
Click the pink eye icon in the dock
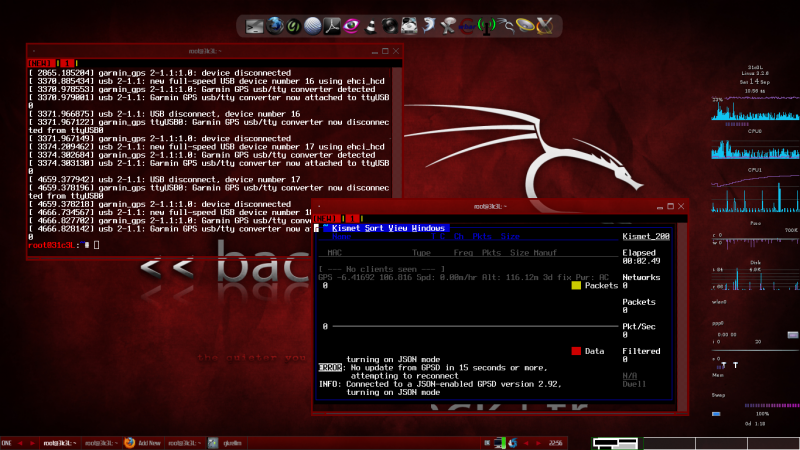(x=352, y=24)
